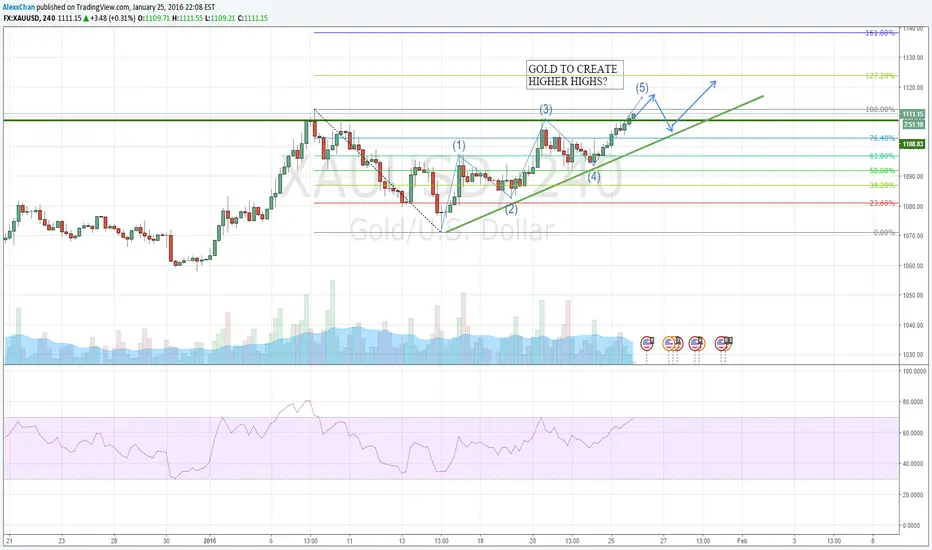The image size is (932, 550).
Task: Open the AlexxChan author profile link
Action: [18, 7]
